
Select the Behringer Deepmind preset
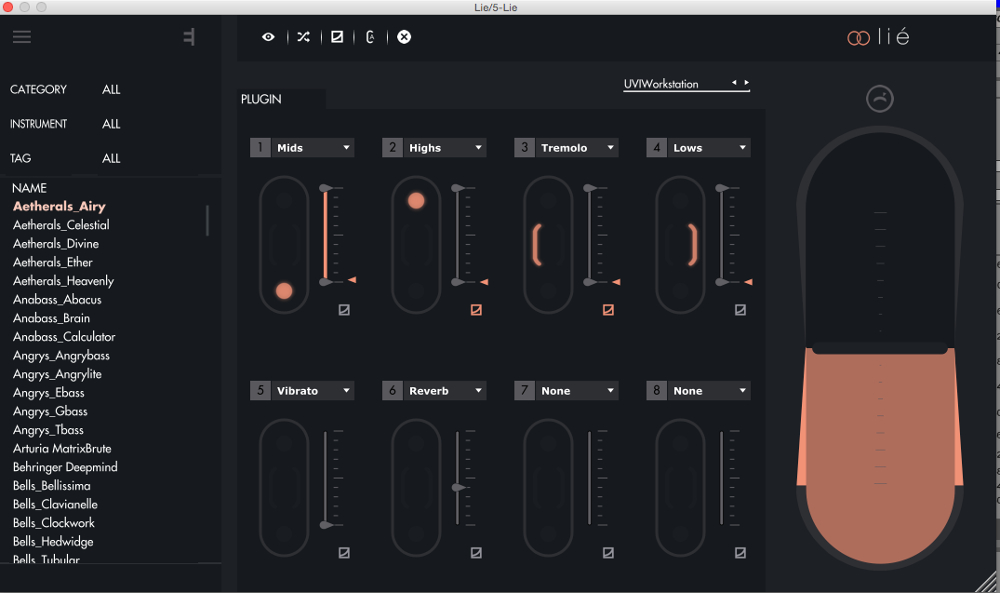[65, 467]
